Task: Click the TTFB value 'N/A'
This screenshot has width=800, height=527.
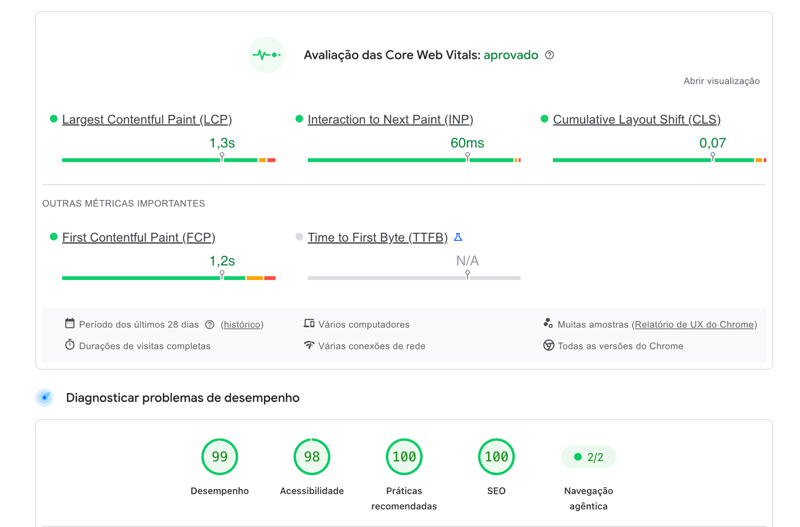Action: coord(467,261)
